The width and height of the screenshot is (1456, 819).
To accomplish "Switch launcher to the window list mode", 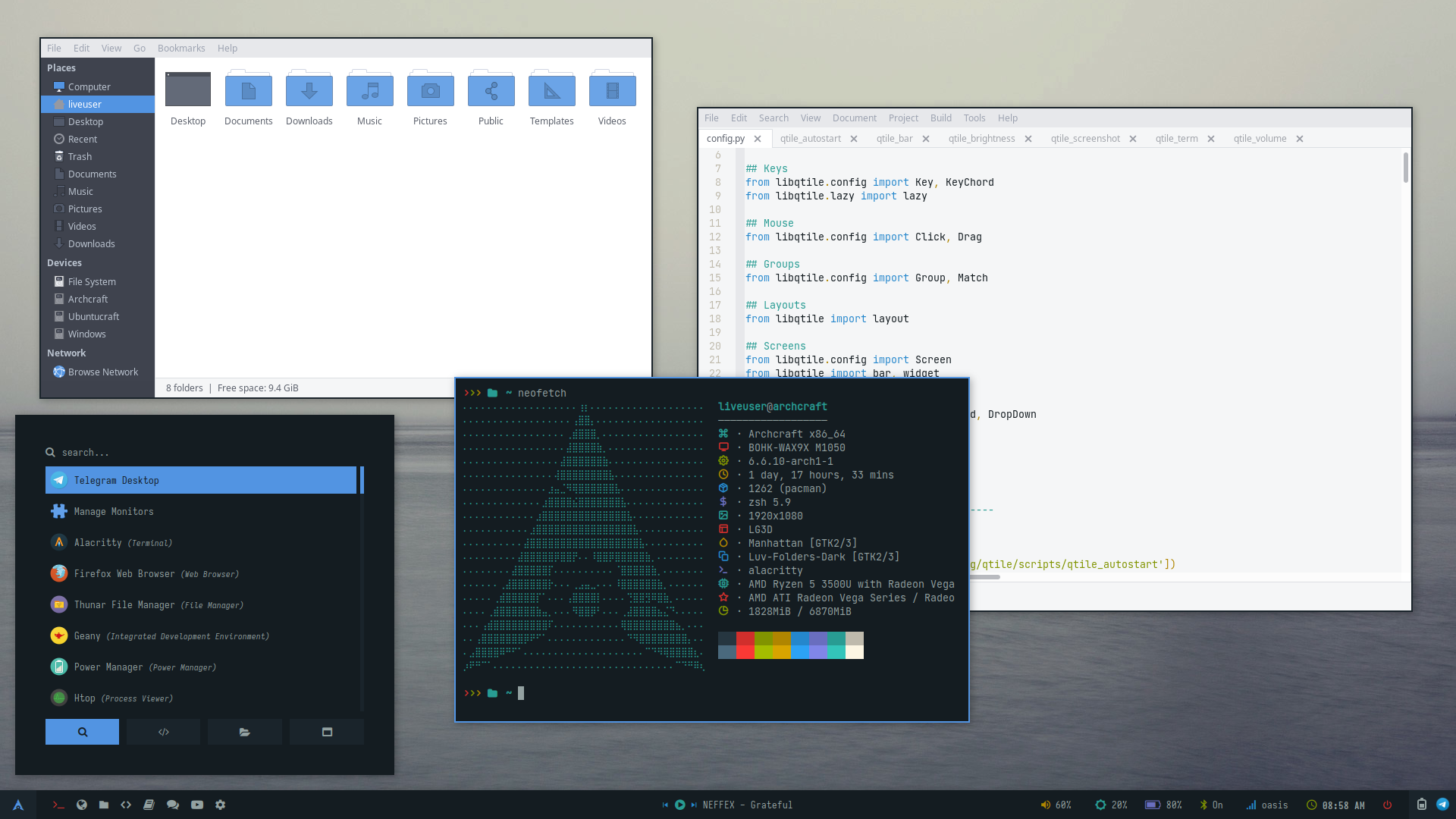I will (327, 732).
